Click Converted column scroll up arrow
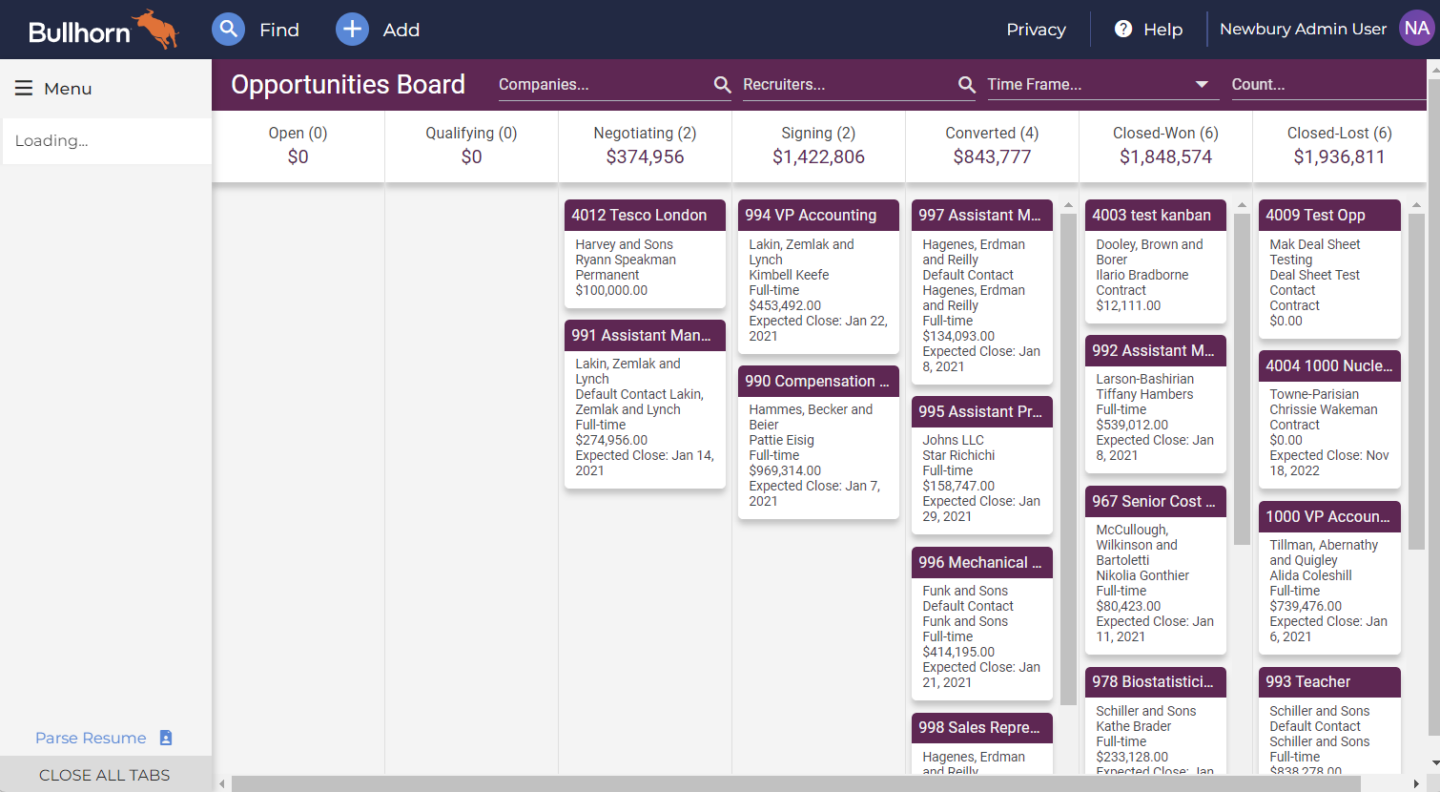This screenshot has height=792, width=1440. click(1068, 206)
